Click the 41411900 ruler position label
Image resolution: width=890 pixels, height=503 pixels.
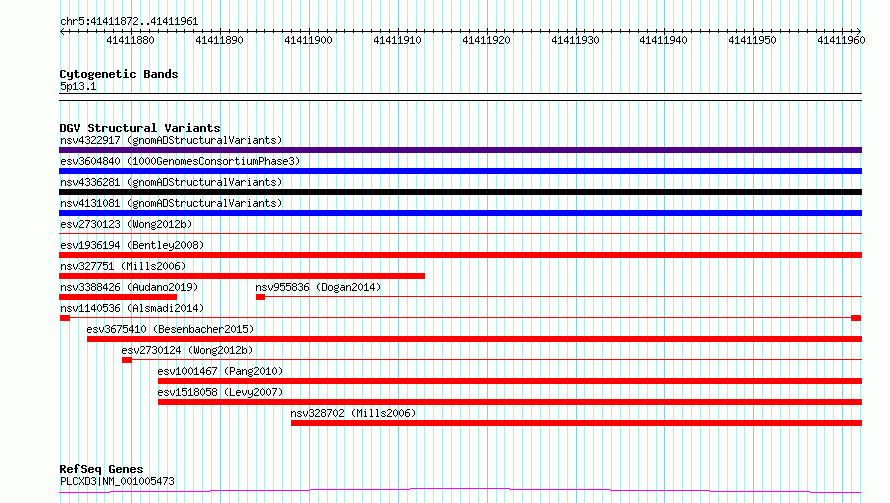pyautogui.click(x=308, y=40)
